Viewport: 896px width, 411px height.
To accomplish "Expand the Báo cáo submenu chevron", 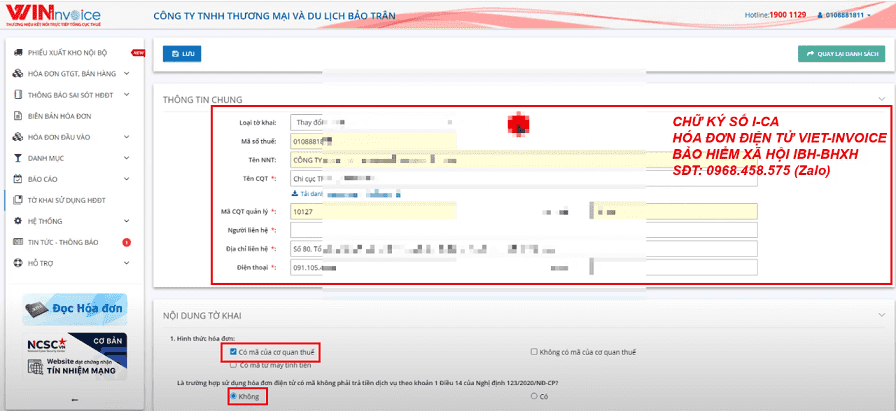I will coord(127,179).
